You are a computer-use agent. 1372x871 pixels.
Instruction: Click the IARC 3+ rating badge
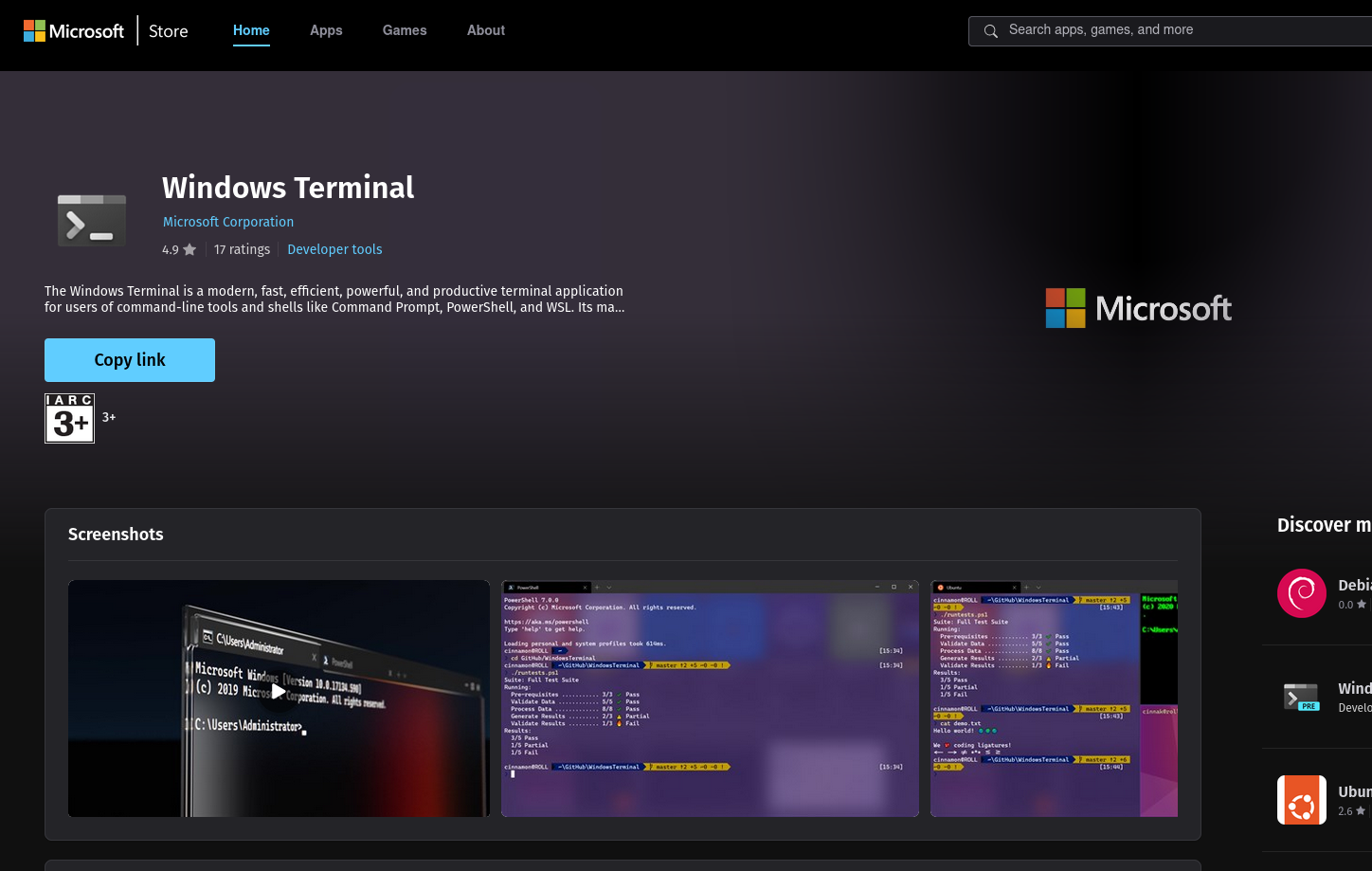[x=70, y=418]
